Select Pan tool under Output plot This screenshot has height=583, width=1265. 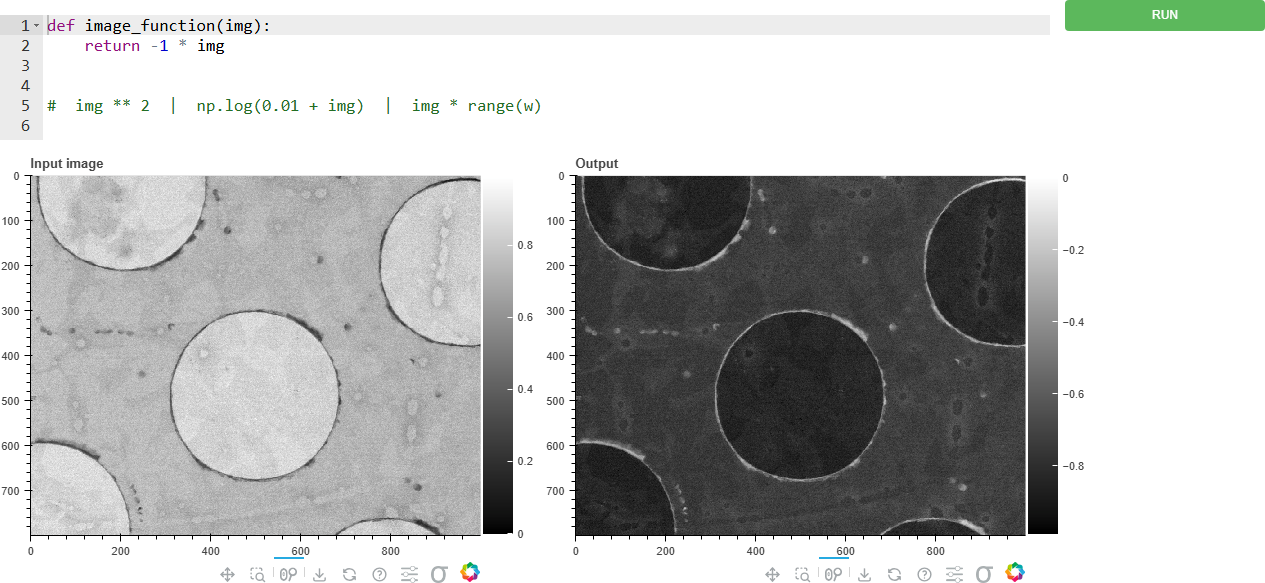point(772,574)
